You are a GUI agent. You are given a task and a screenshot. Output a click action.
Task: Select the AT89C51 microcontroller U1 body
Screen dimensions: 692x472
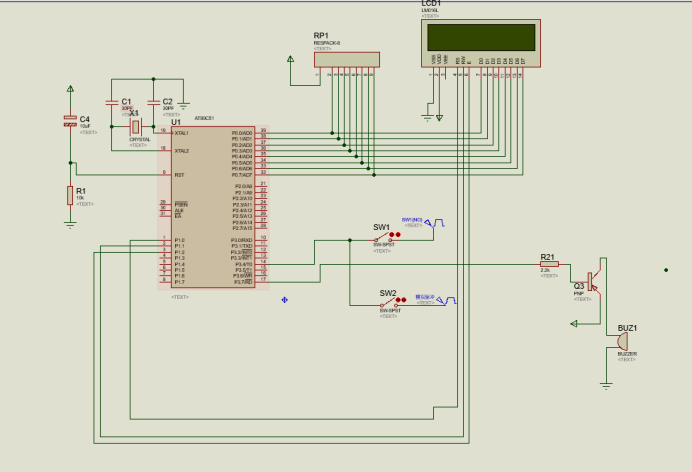213,207
